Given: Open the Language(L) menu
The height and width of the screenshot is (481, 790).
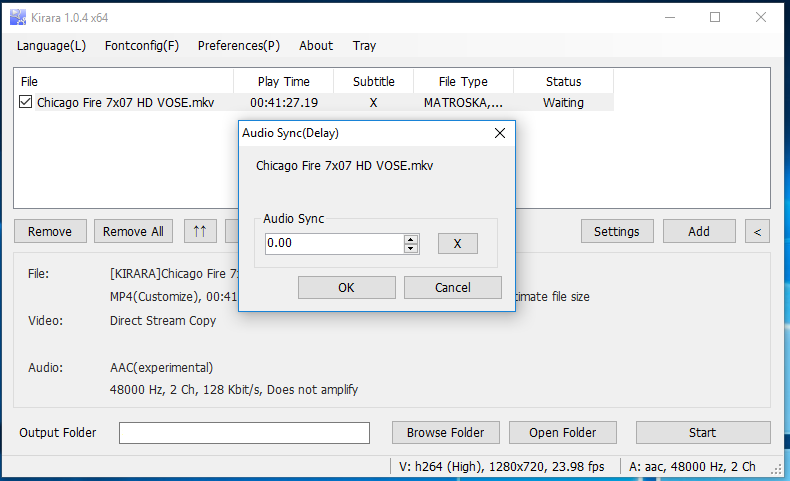Looking at the screenshot, I should tap(51, 45).
